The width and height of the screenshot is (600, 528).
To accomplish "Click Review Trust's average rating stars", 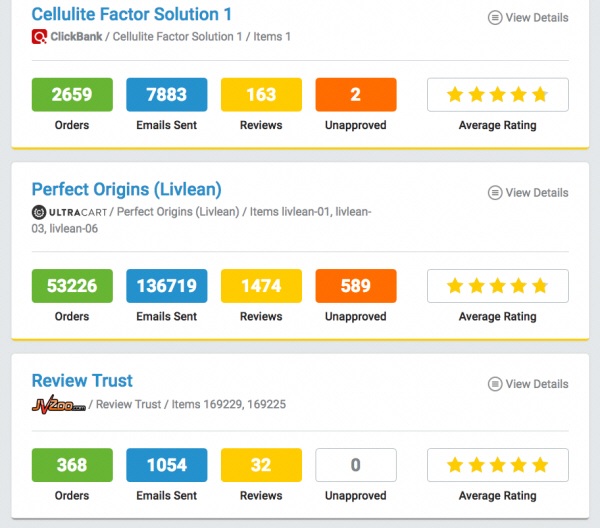I will [x=498, y=465].
